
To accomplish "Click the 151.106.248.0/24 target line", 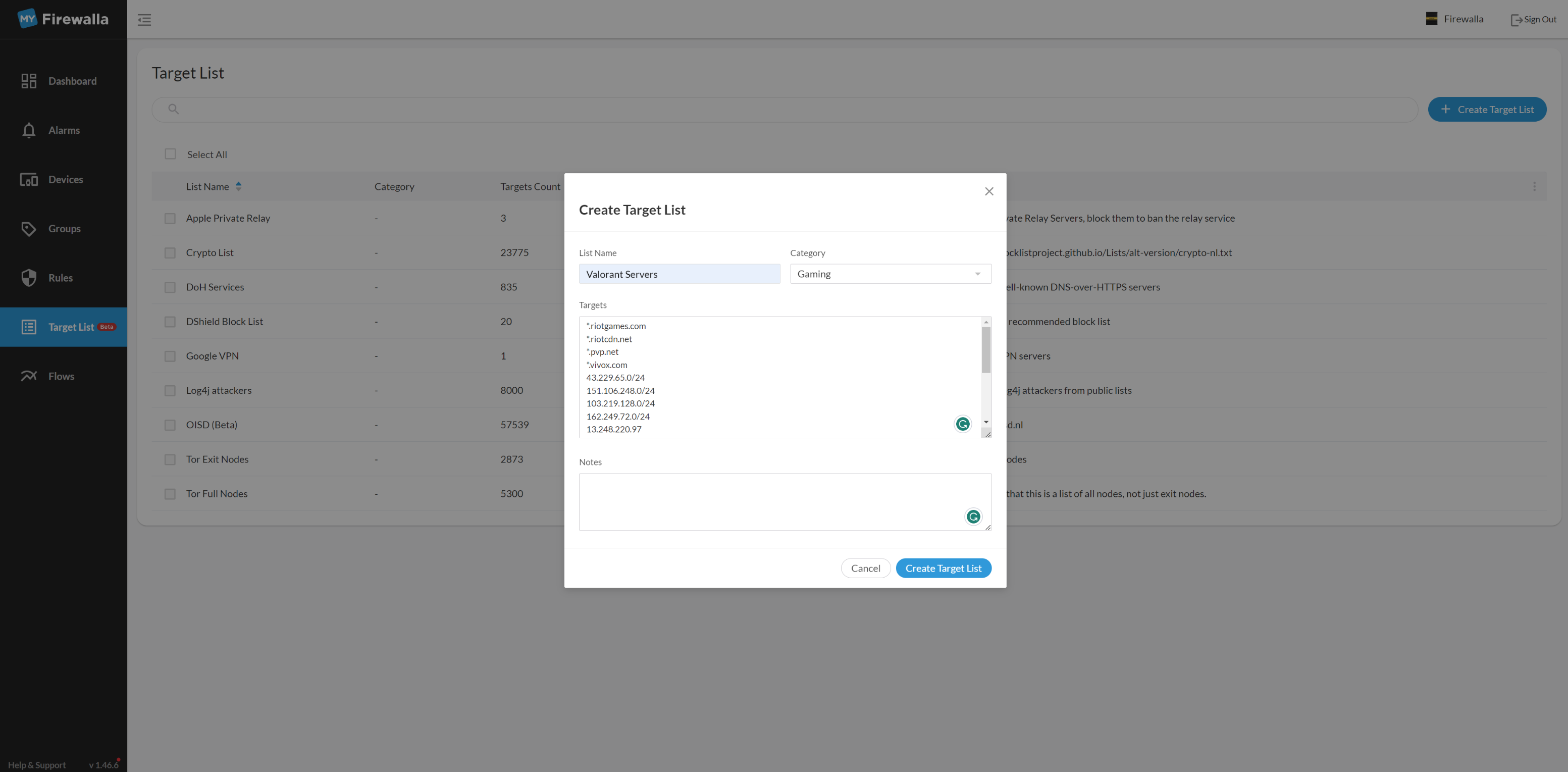I will pyautogui.click(x=620, y=390).
